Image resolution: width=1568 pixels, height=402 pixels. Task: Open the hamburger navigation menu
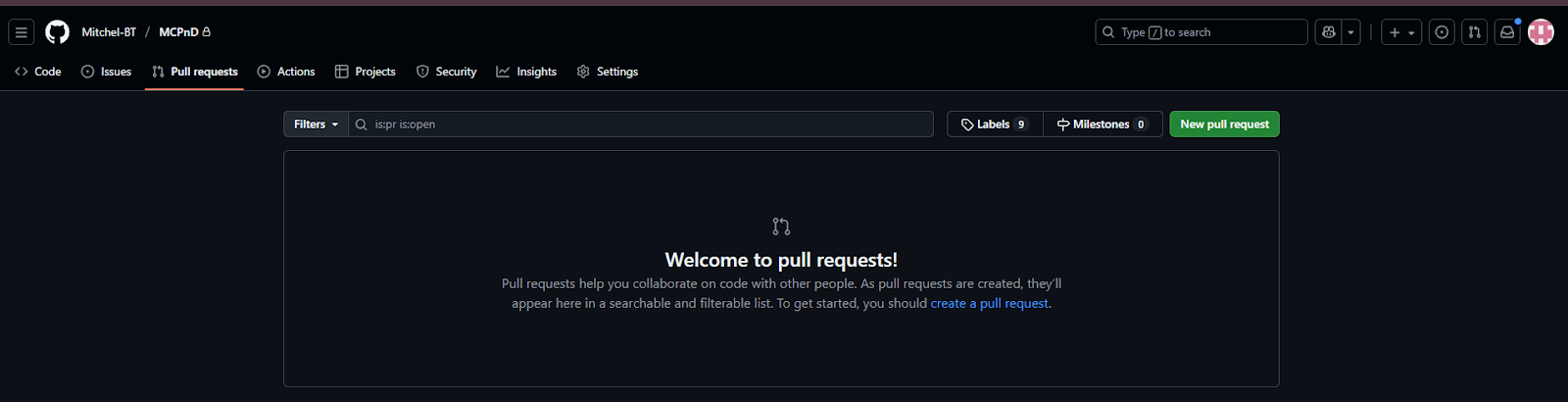(21, 32)
